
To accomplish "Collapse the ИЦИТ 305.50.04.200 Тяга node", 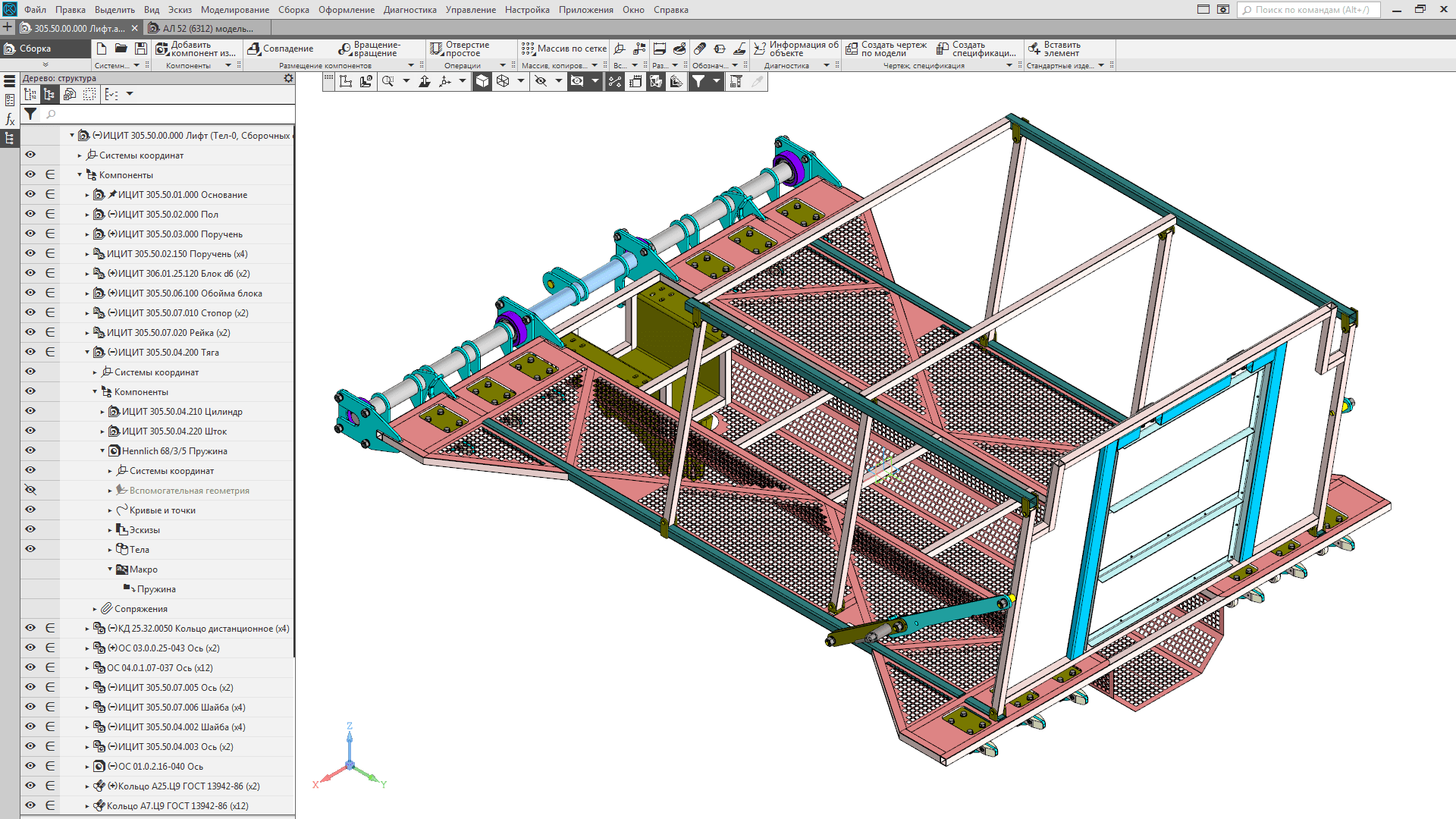I will [x=87, y=353].
